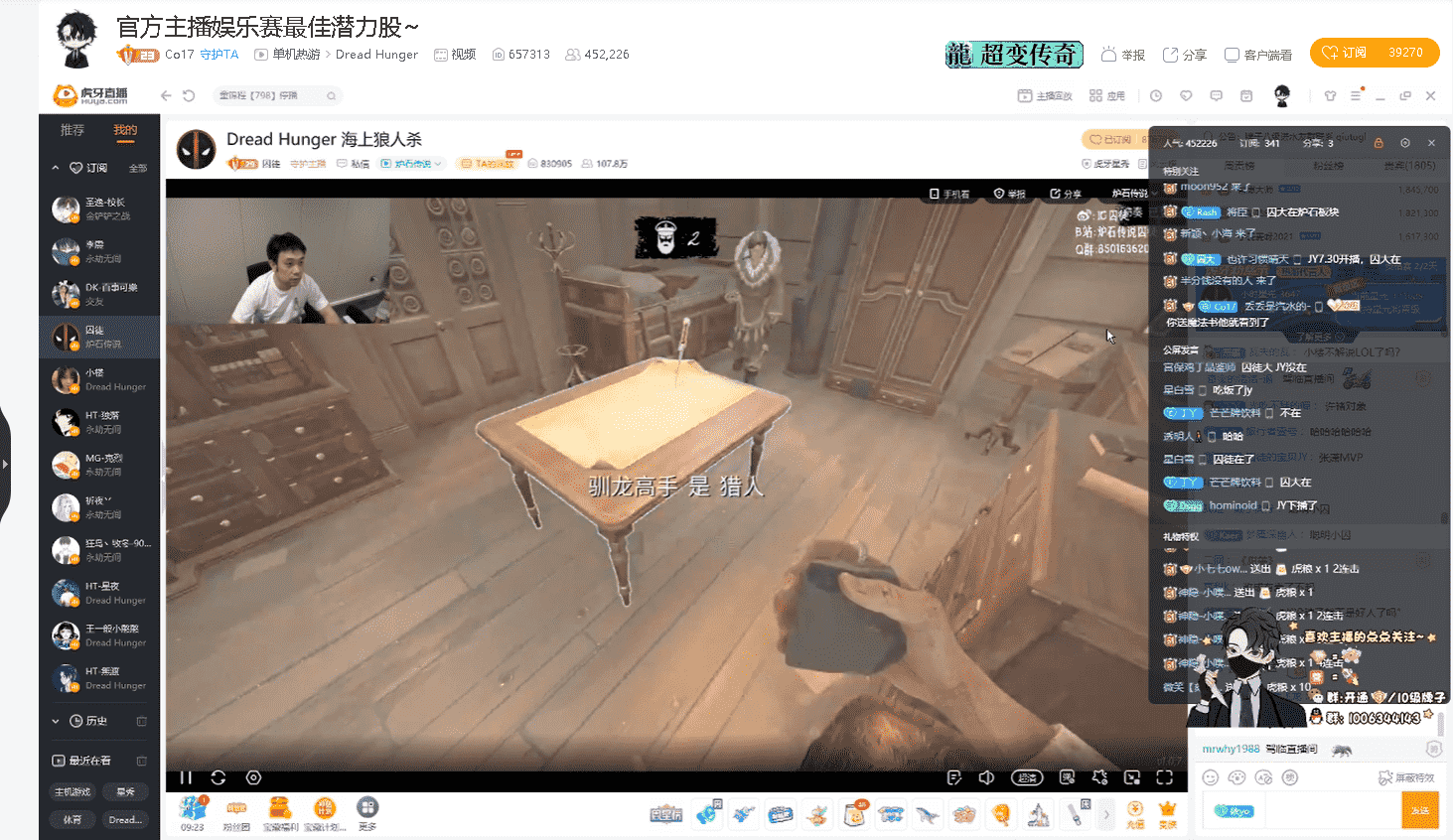Viewport: 1453px width, 840px height.
Task: Open watch history clock icon in top bar
Action: click(x=1156, y=95)
